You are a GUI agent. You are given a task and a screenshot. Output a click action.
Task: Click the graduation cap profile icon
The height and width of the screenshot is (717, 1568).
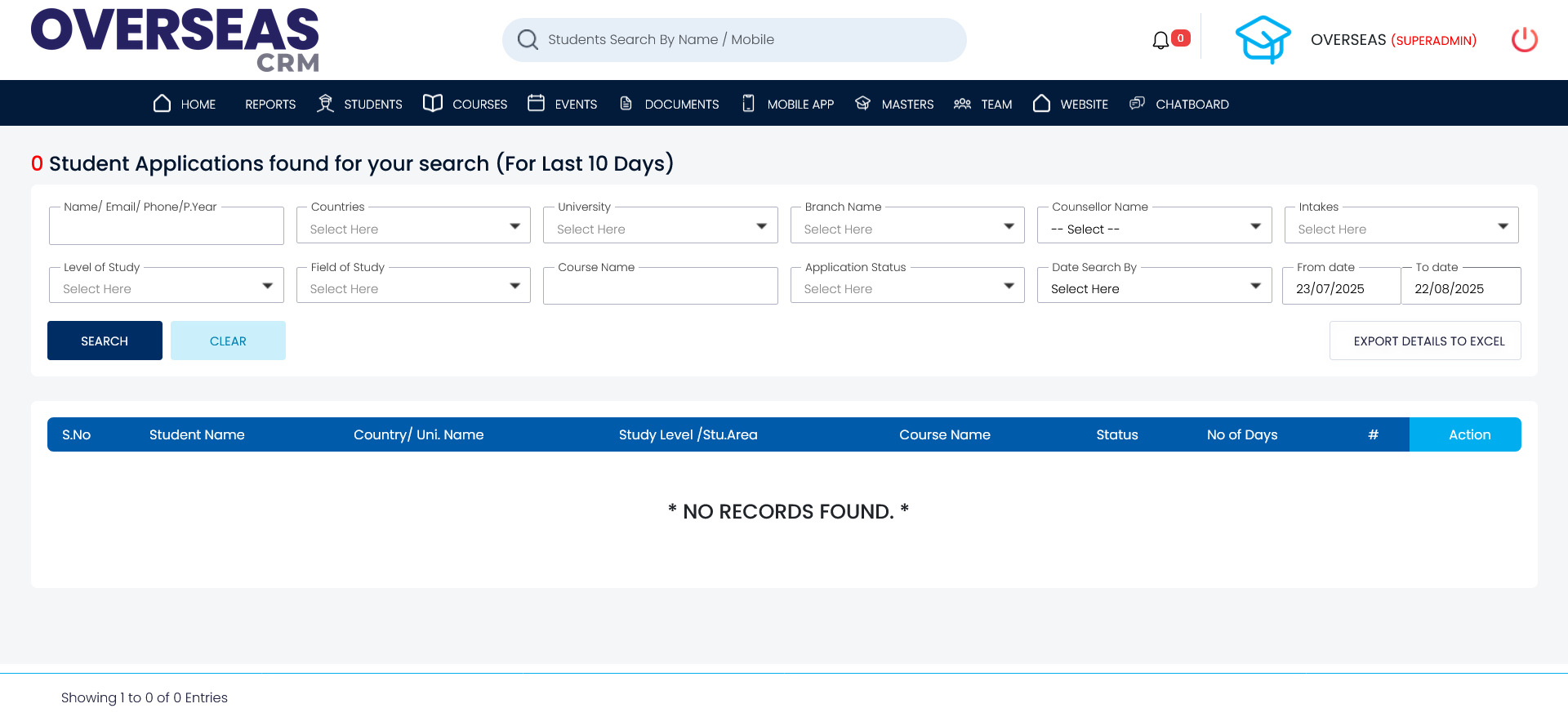pyautogui.click(x=1263, y=40)
